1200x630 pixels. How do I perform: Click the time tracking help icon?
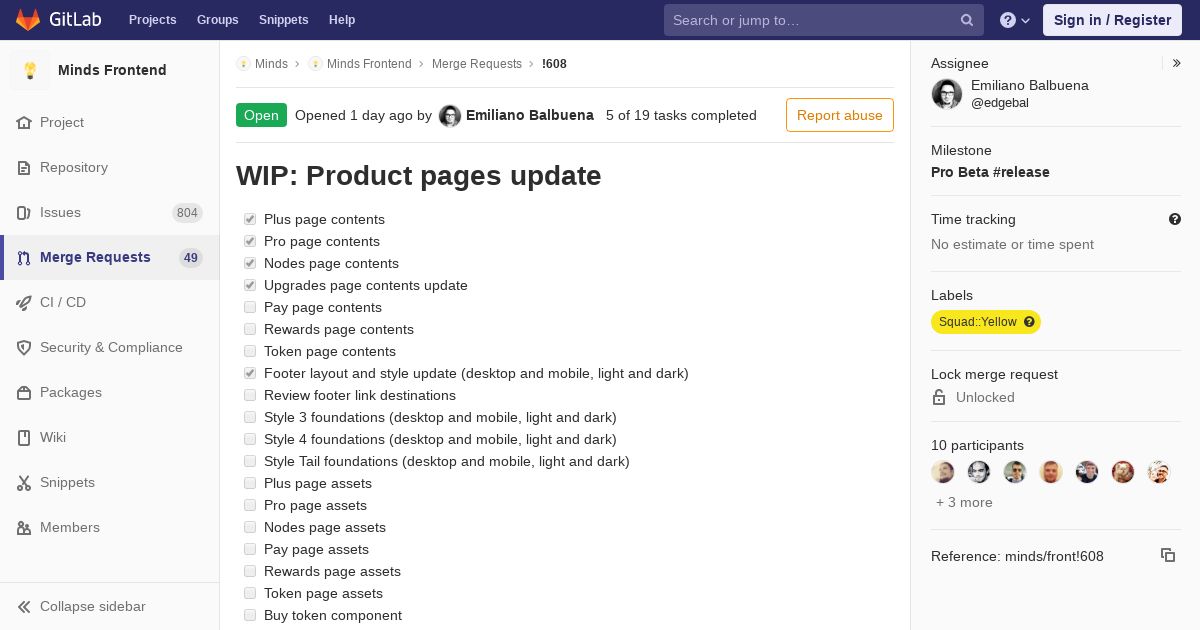pyautogui.click(x=1175, y=219)
